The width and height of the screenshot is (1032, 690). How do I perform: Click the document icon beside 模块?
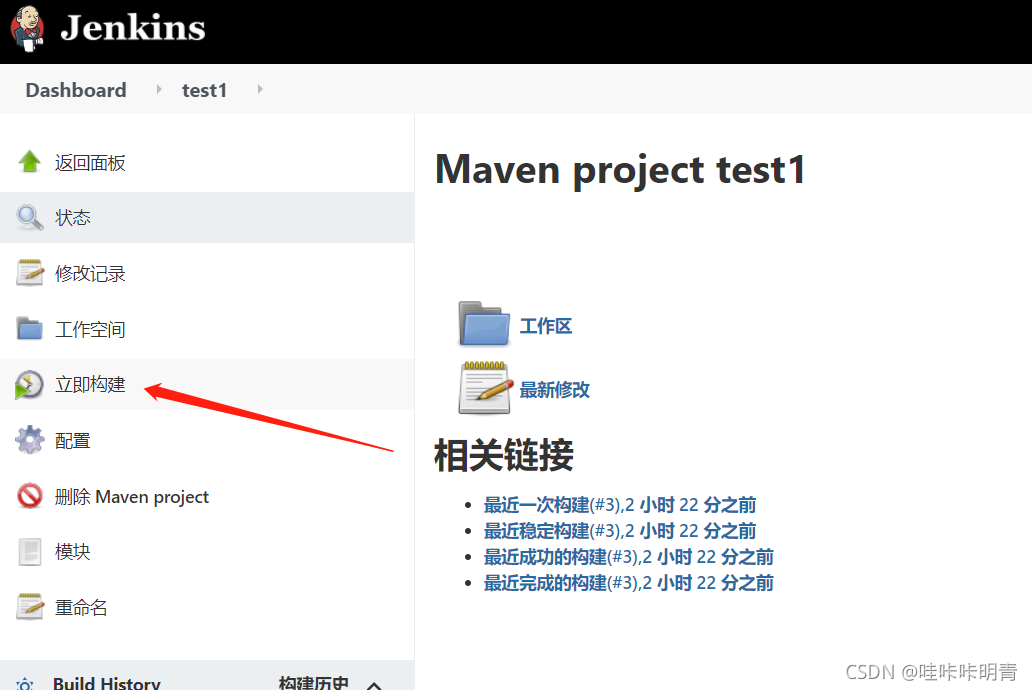[30, 552]
